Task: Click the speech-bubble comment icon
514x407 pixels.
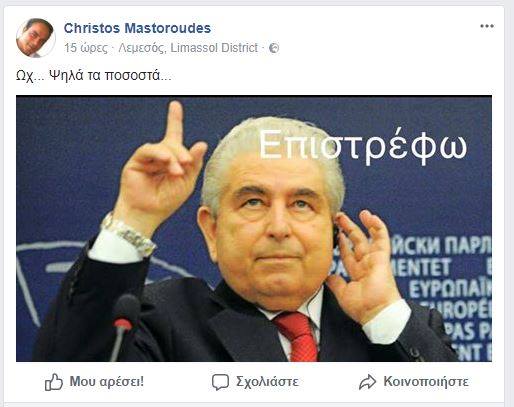Action: [220, 382]
